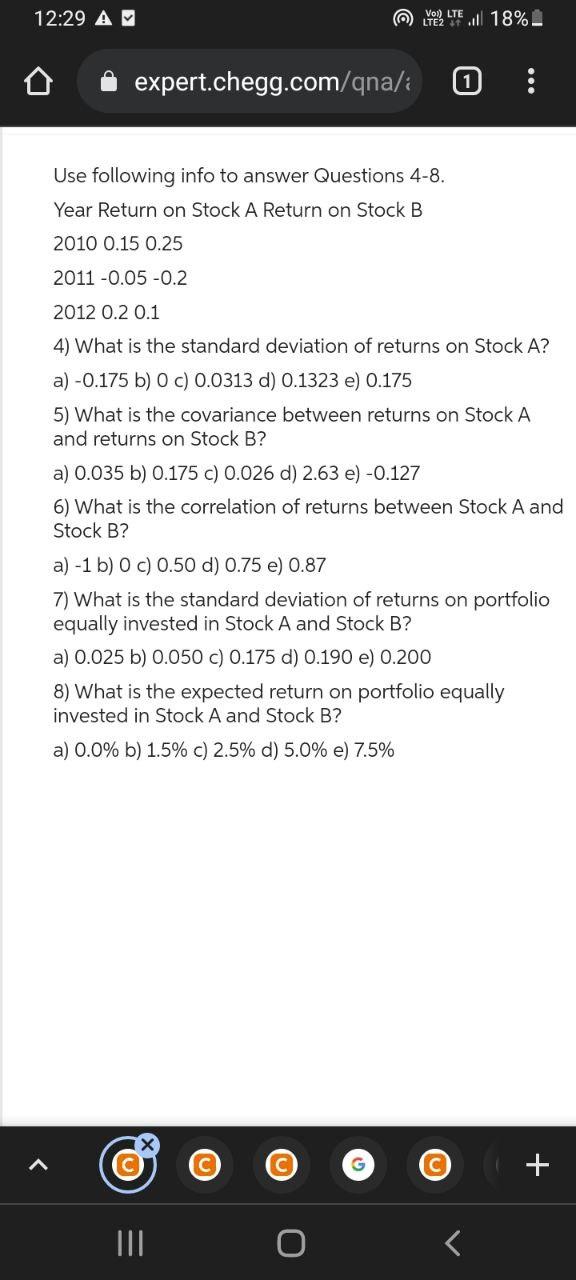The image size is (576, 1280).
Task: Open the Chrome home icon
Action: [38, 81]
